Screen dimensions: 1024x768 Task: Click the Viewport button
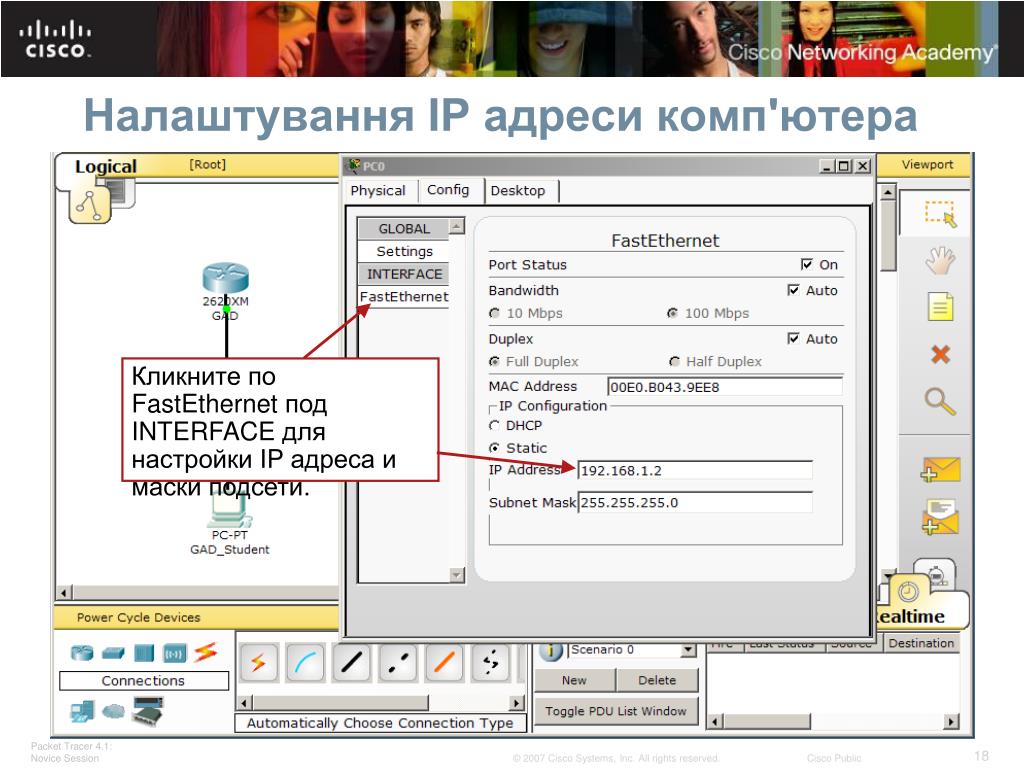coord(927,165)
